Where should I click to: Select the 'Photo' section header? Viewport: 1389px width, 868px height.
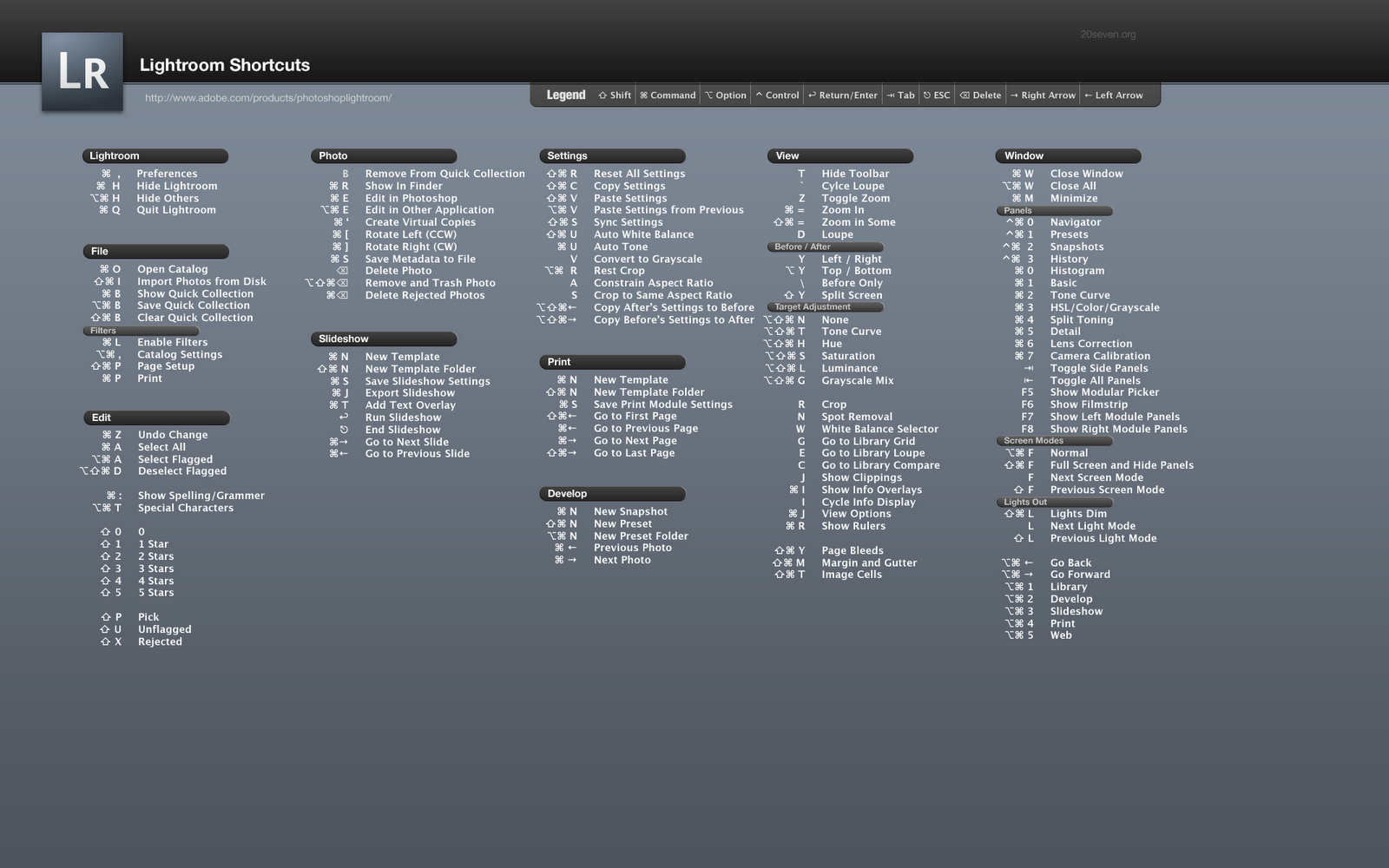[384, 156]
